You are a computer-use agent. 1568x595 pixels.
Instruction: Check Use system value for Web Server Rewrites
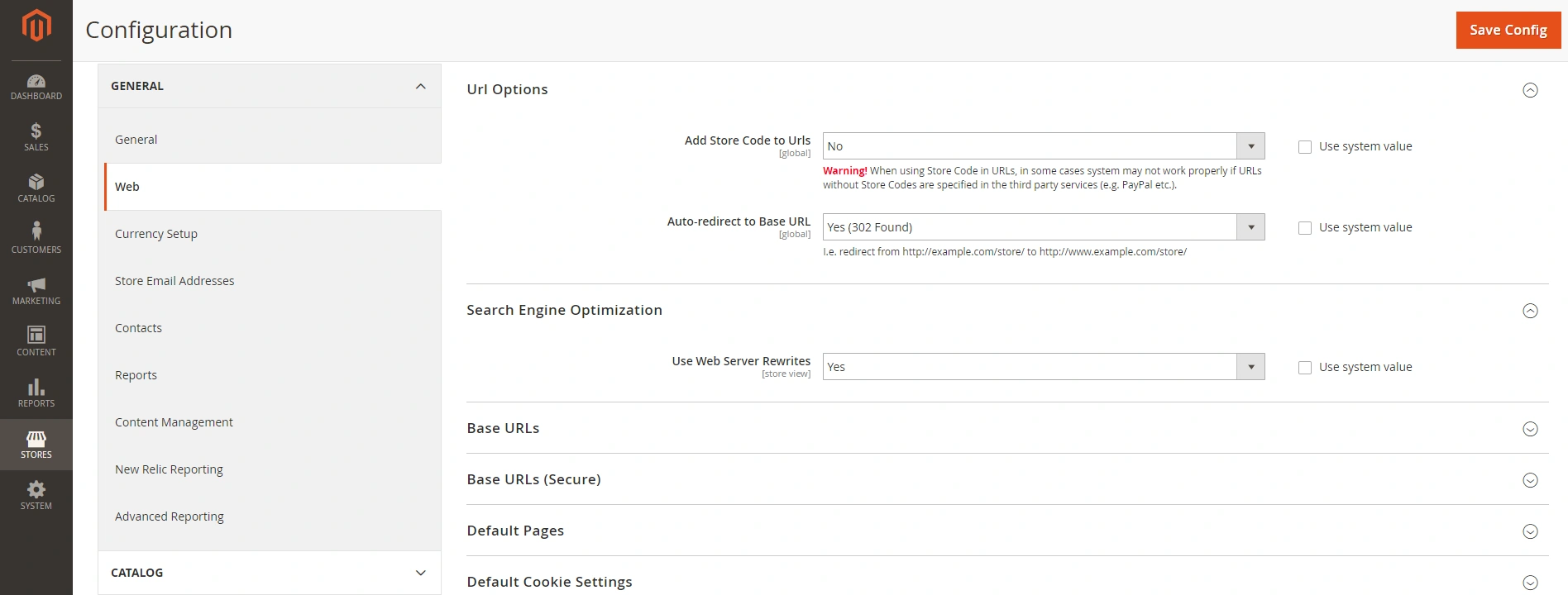click(x=1305, y=368)
